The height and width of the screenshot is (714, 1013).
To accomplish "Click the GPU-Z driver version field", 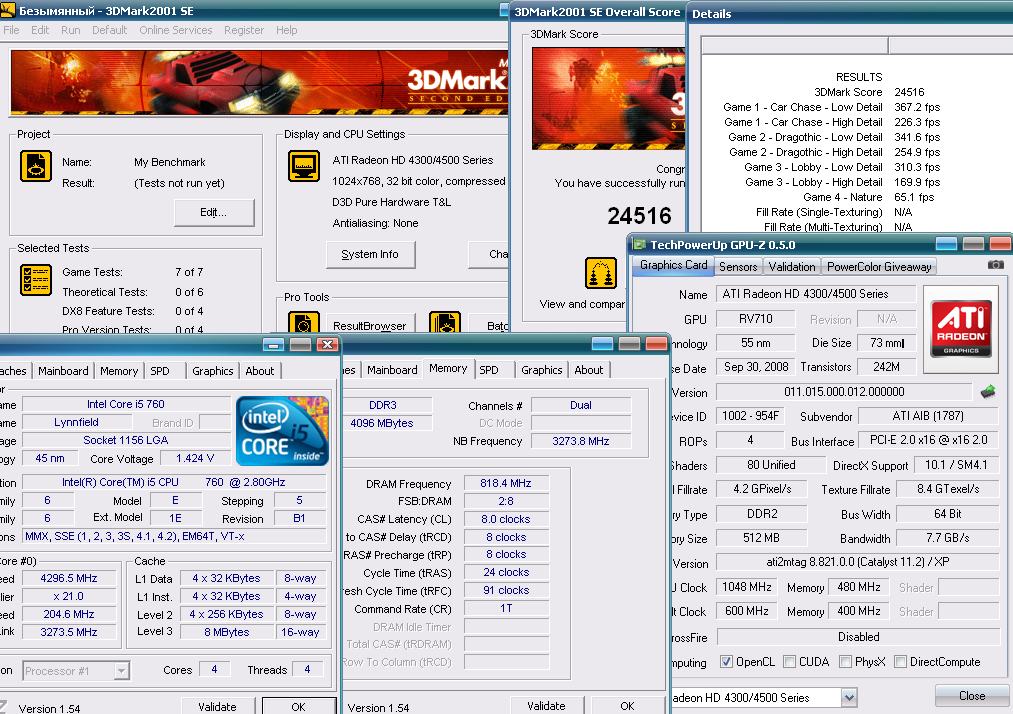I will 857,562.
